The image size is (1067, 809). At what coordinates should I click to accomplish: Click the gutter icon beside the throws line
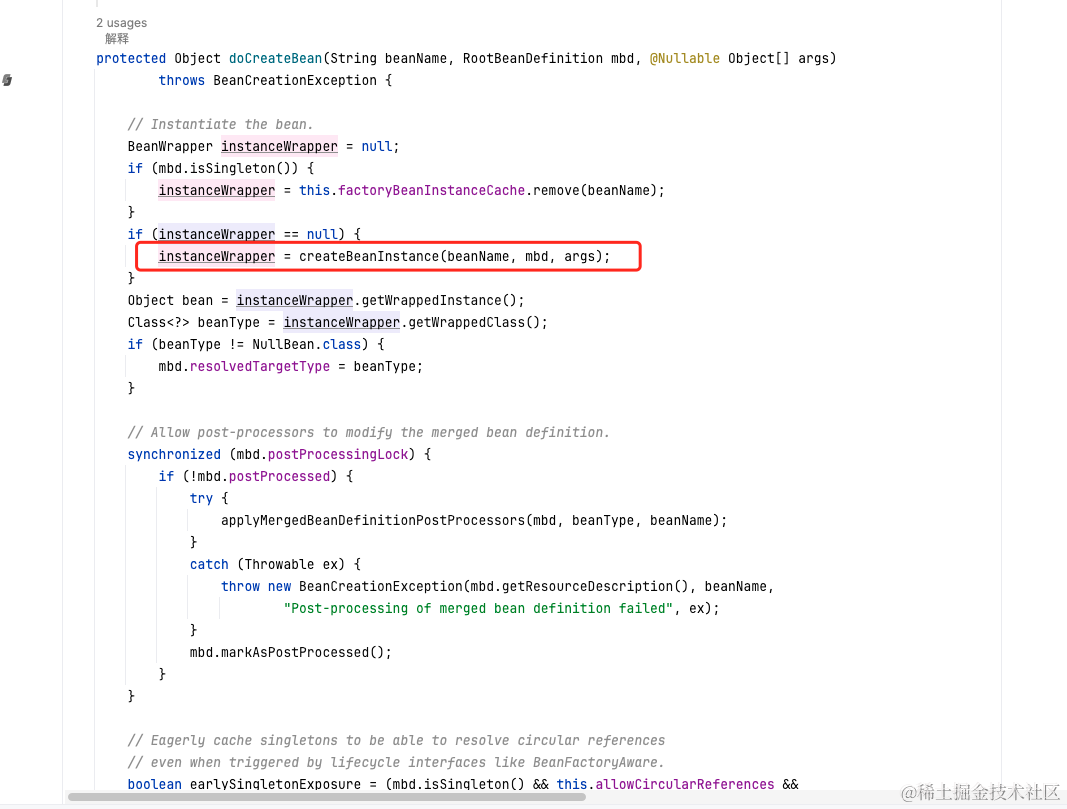(x=7, y=80)
